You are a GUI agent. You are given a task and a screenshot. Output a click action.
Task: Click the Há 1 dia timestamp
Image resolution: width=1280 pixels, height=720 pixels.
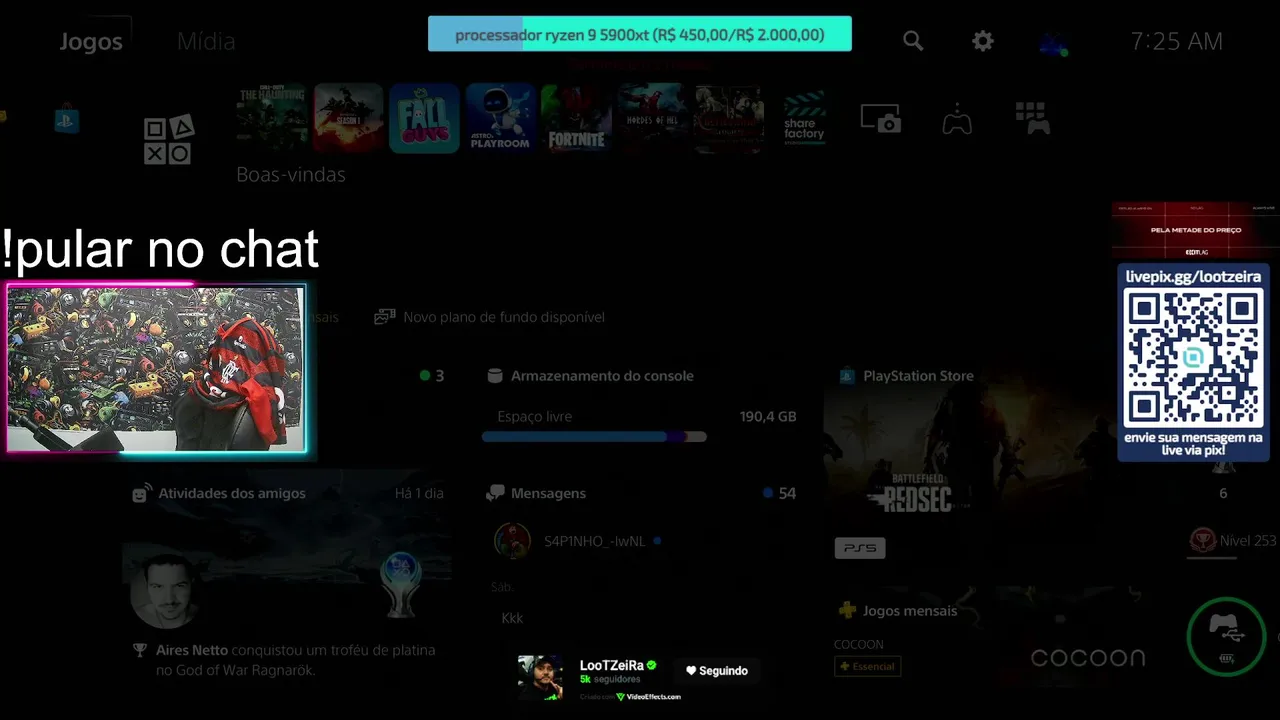[419, 493]
